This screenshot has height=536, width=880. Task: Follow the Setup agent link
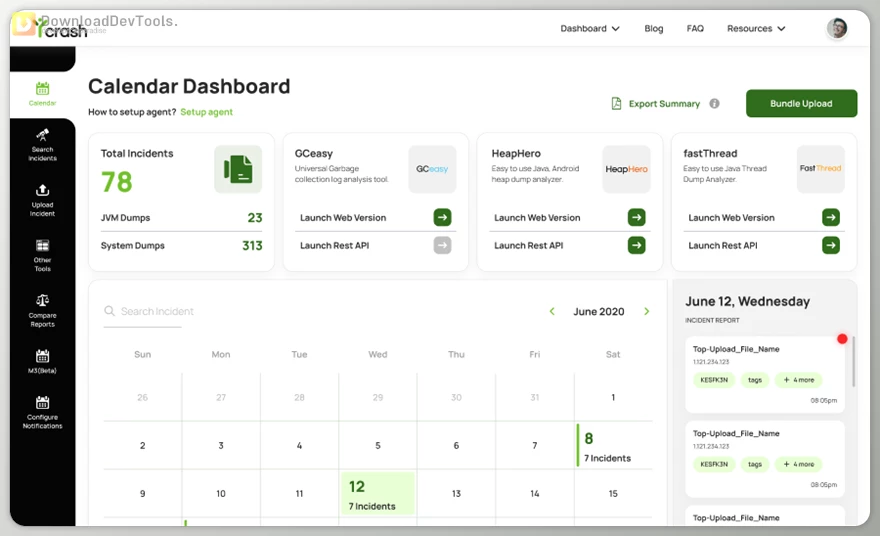pos(207,112)
